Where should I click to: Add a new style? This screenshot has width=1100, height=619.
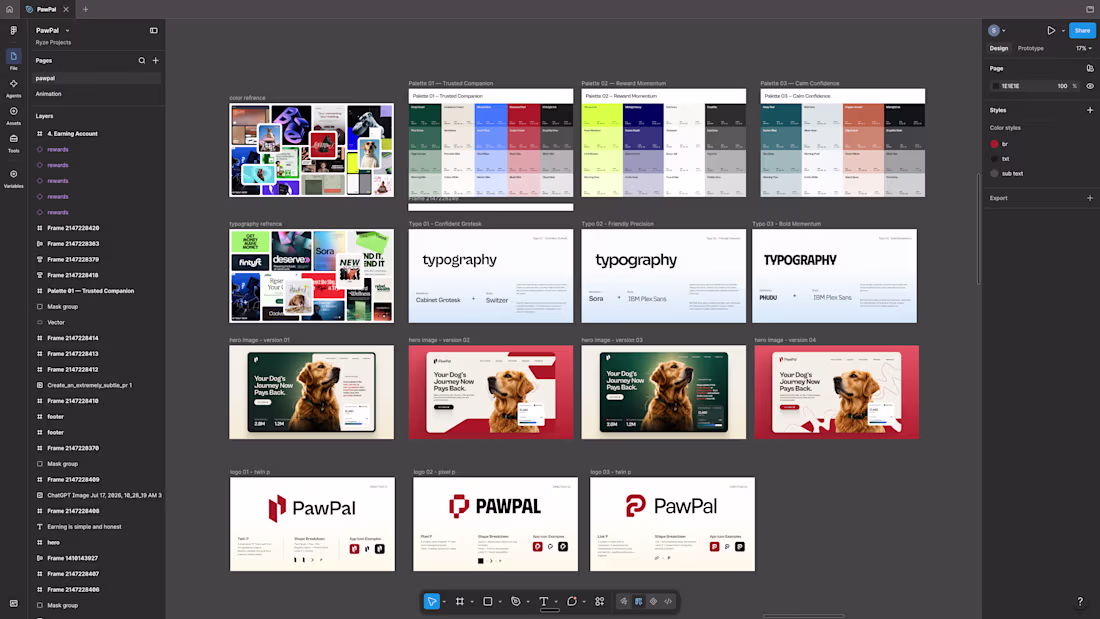(x=1089, y=110)
